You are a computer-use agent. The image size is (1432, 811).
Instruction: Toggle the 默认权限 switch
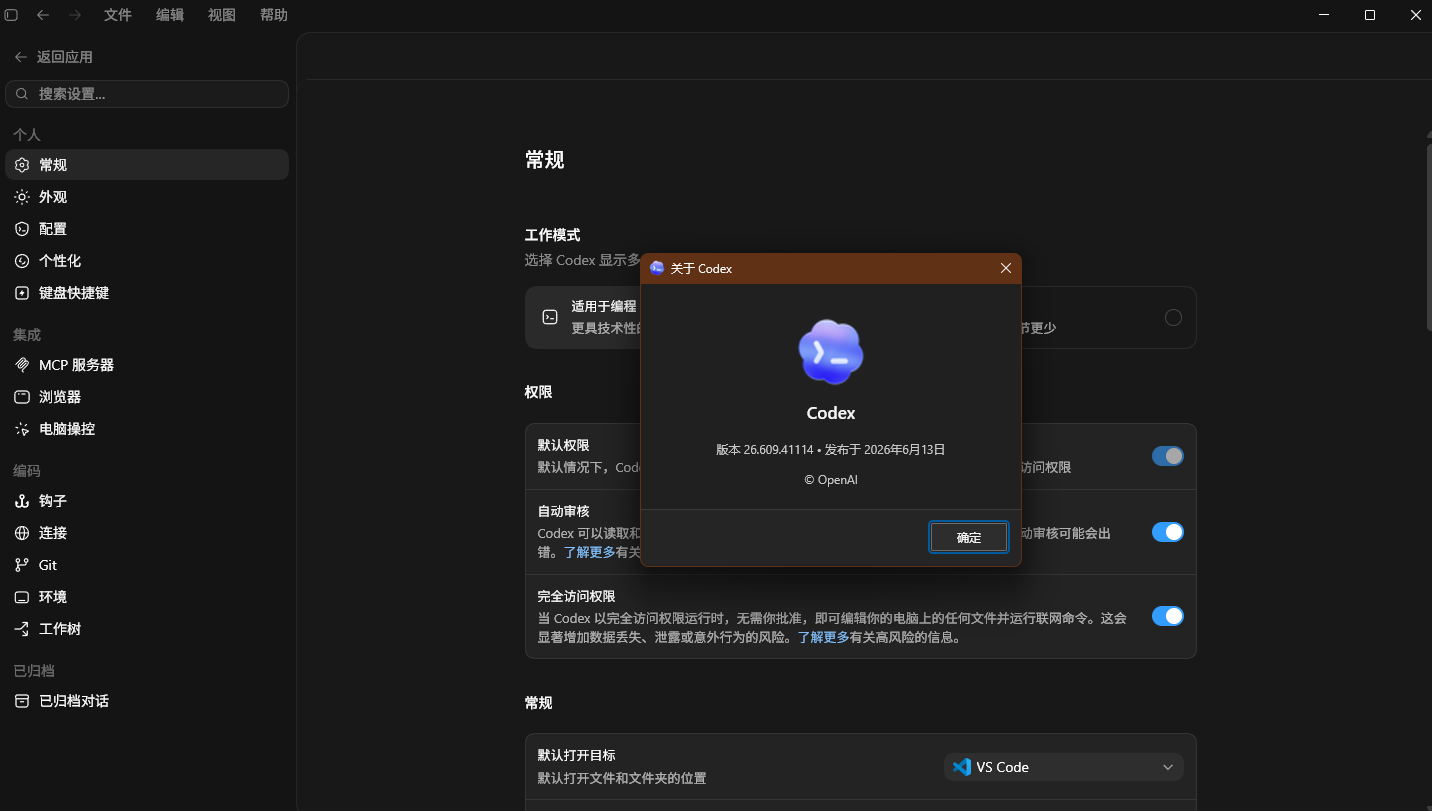[x=1168, y=456]
